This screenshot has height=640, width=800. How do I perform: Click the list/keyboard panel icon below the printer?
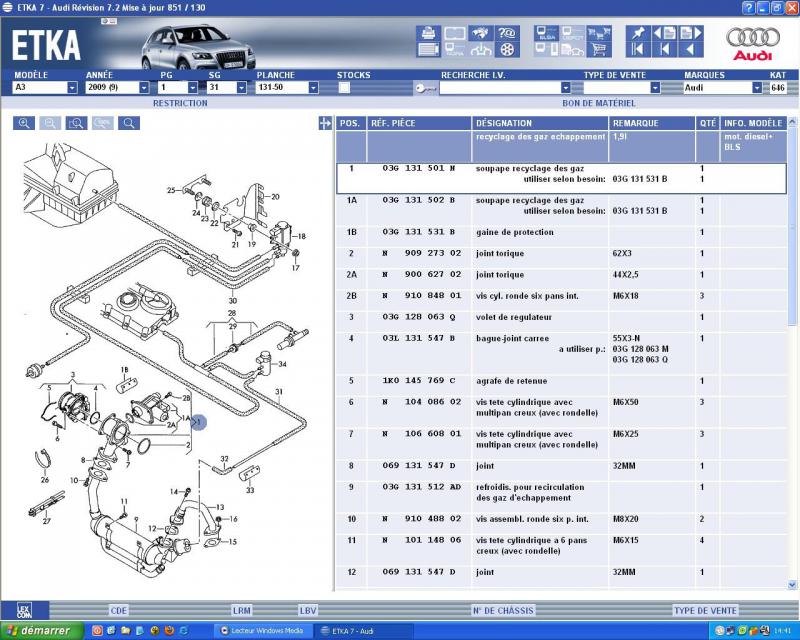(x=428, y=50)
